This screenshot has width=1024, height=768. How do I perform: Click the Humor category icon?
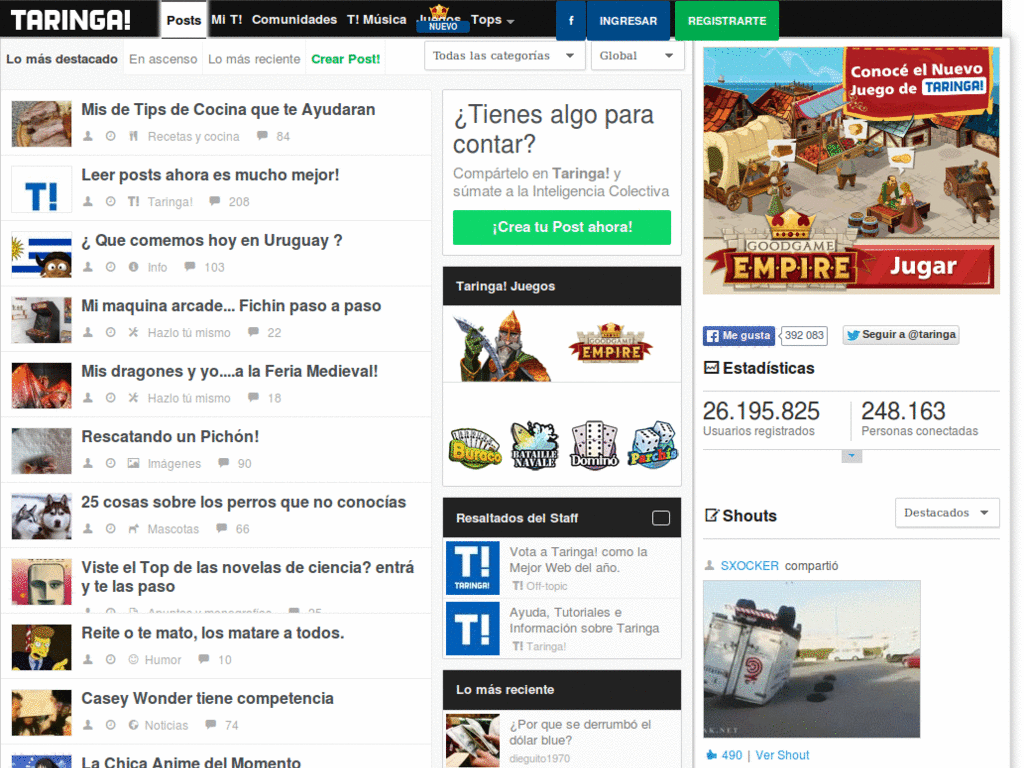133,659
